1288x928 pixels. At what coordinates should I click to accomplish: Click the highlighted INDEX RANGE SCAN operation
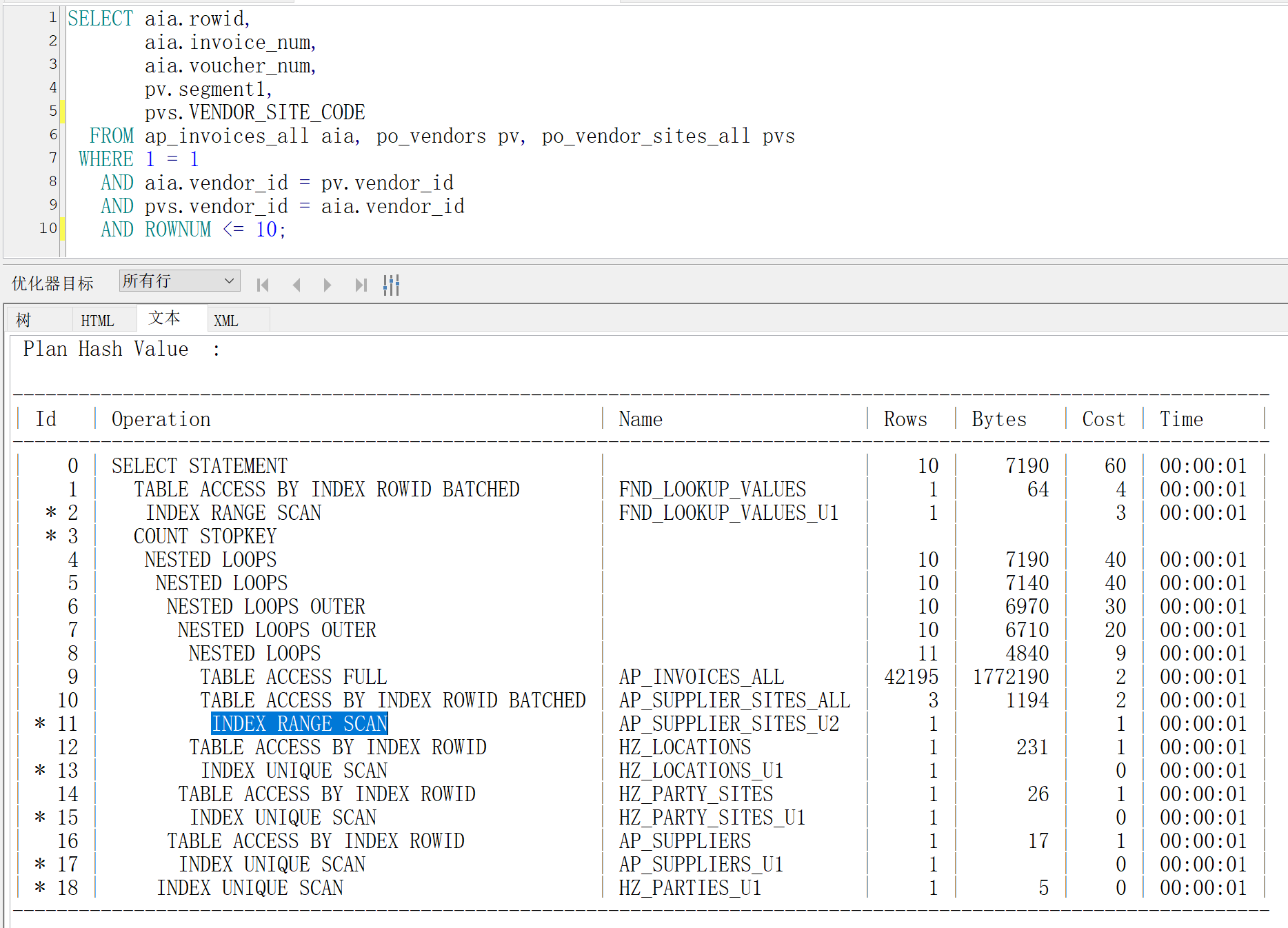(299, 723)
